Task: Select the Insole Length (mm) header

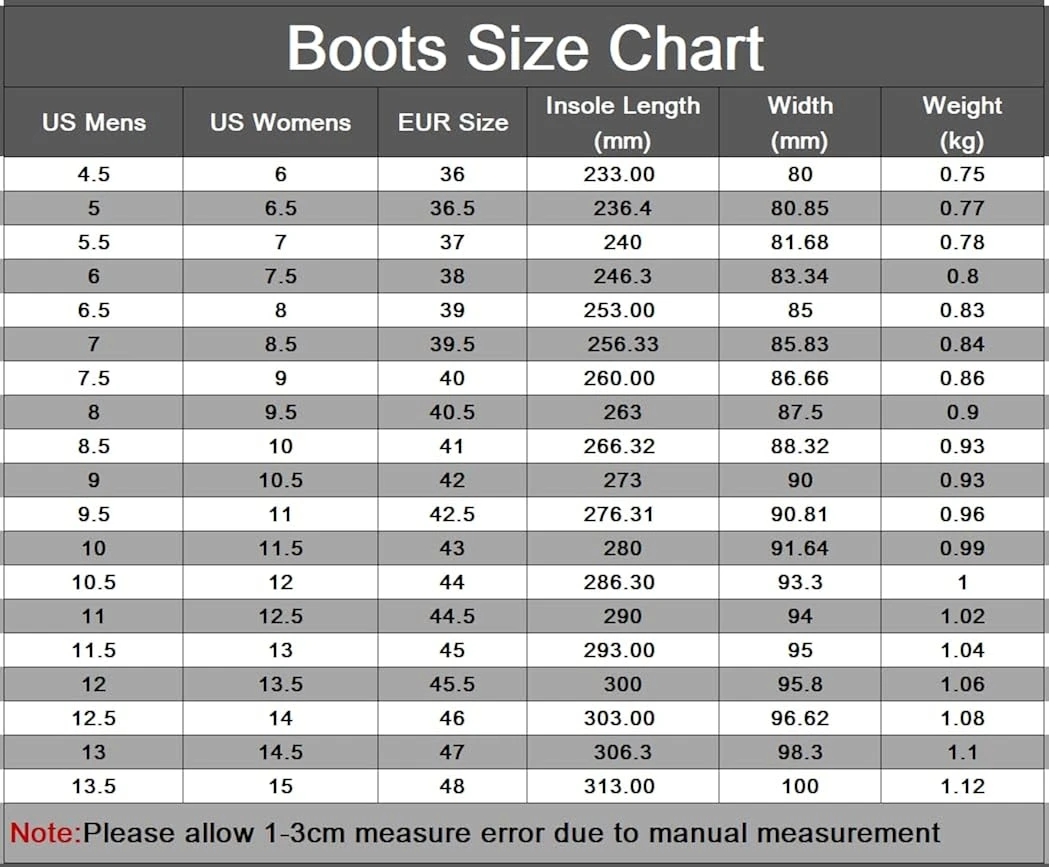Action: [622, 122]
